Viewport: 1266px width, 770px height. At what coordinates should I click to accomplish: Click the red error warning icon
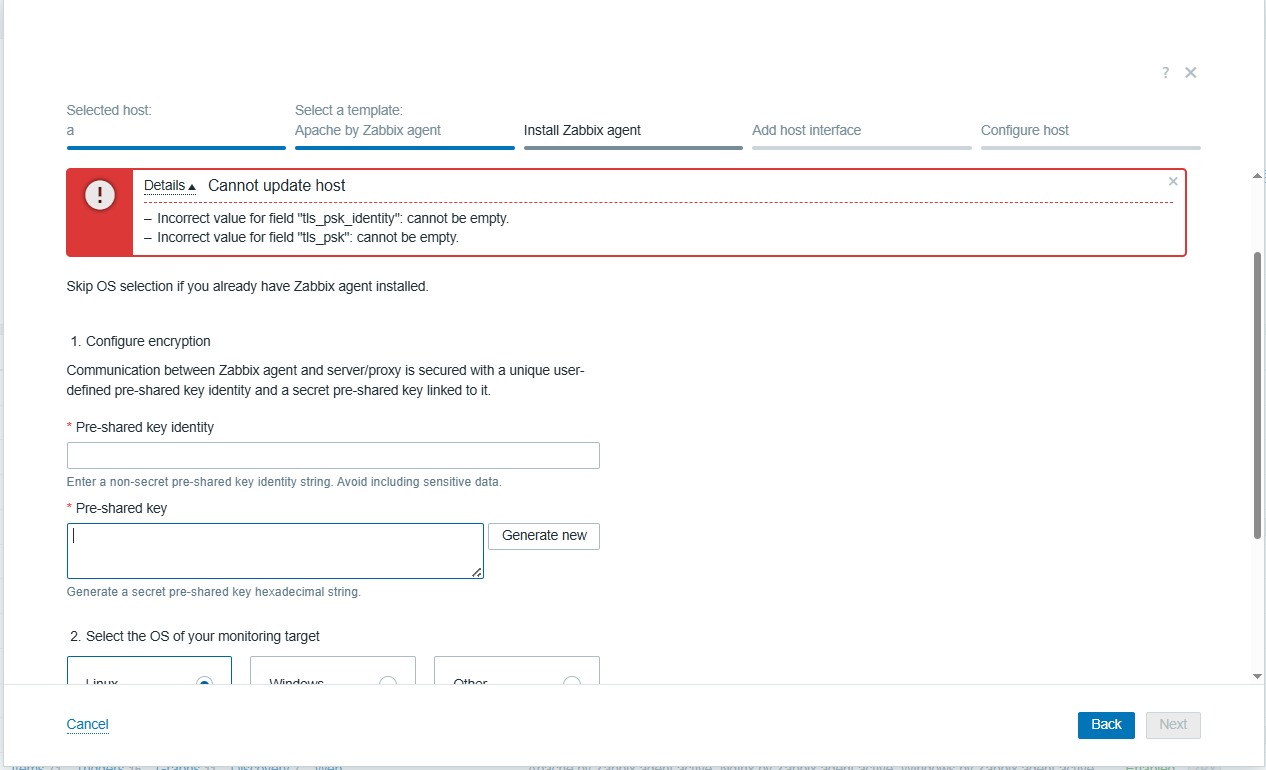99,195
